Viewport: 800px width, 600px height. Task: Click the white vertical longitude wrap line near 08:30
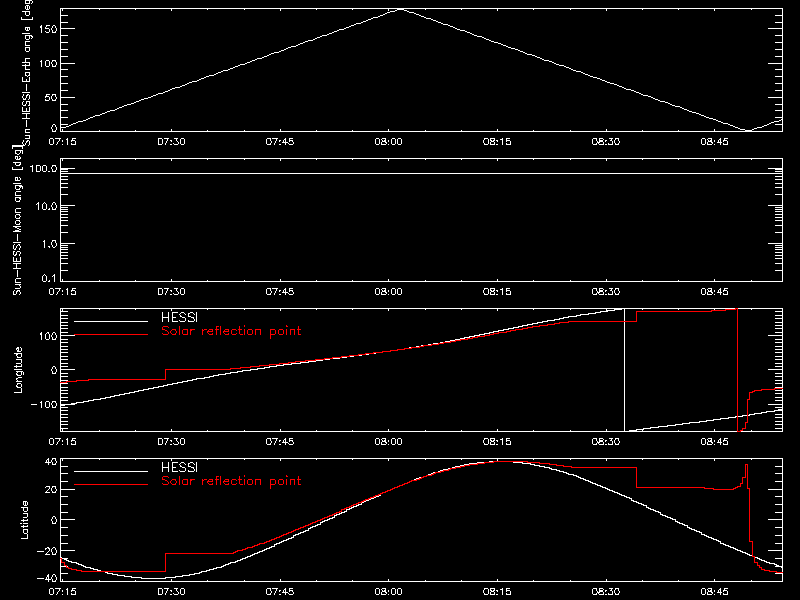click(x=624, y=370)
